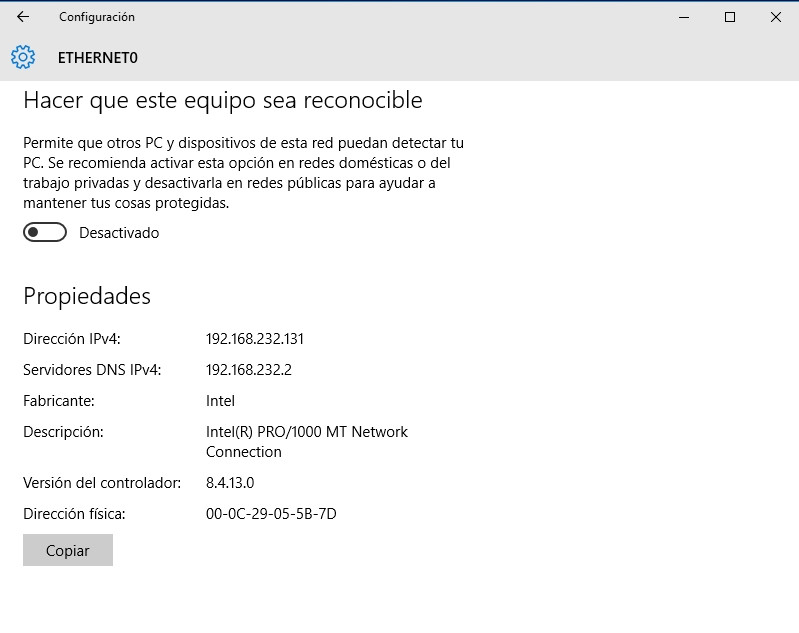The width and height of the screenshot is (799, 633).
Task: Click the Propiedades section heading
Action: tap(87, 296)
